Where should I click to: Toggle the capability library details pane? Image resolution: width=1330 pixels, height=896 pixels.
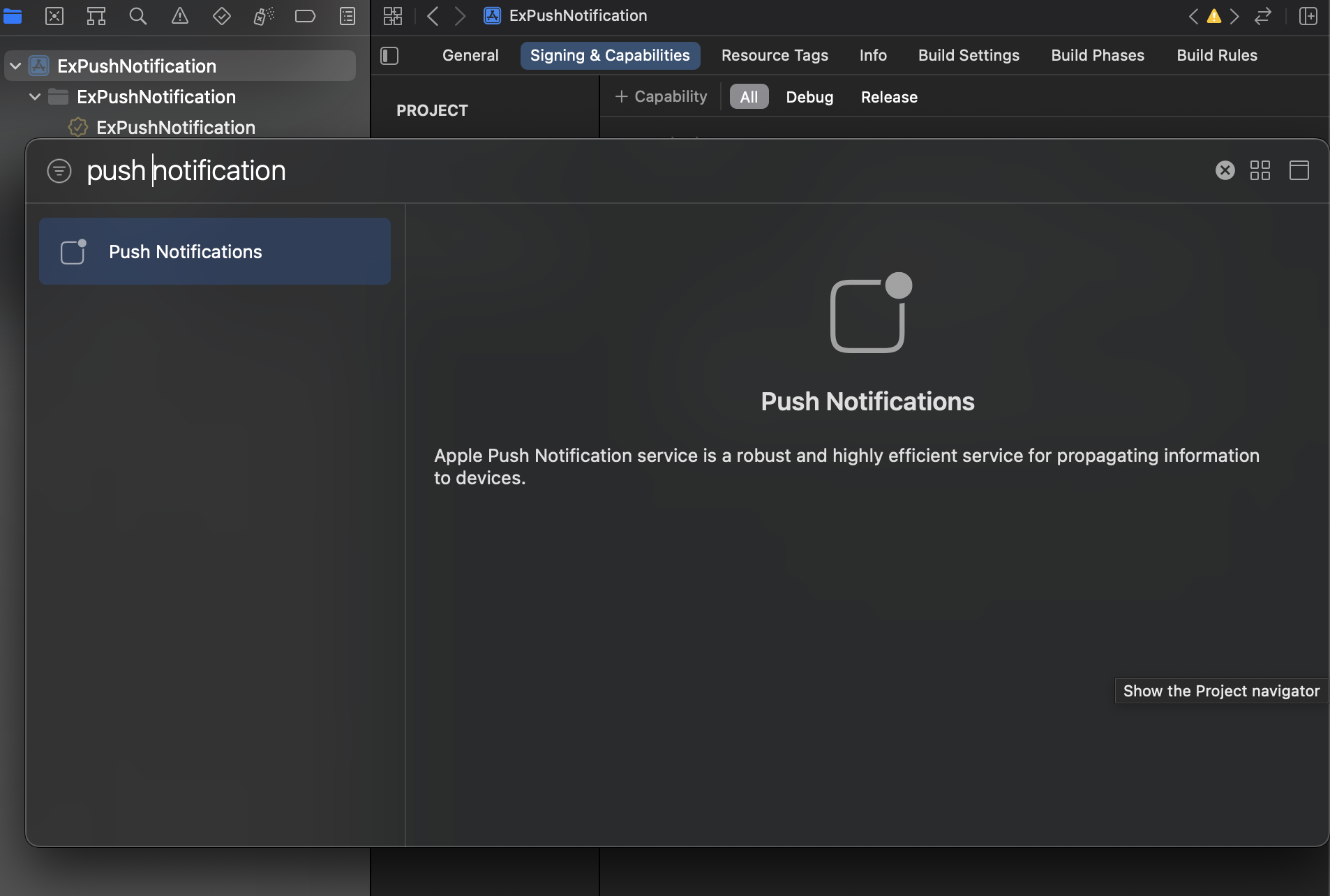point(1299,170)
